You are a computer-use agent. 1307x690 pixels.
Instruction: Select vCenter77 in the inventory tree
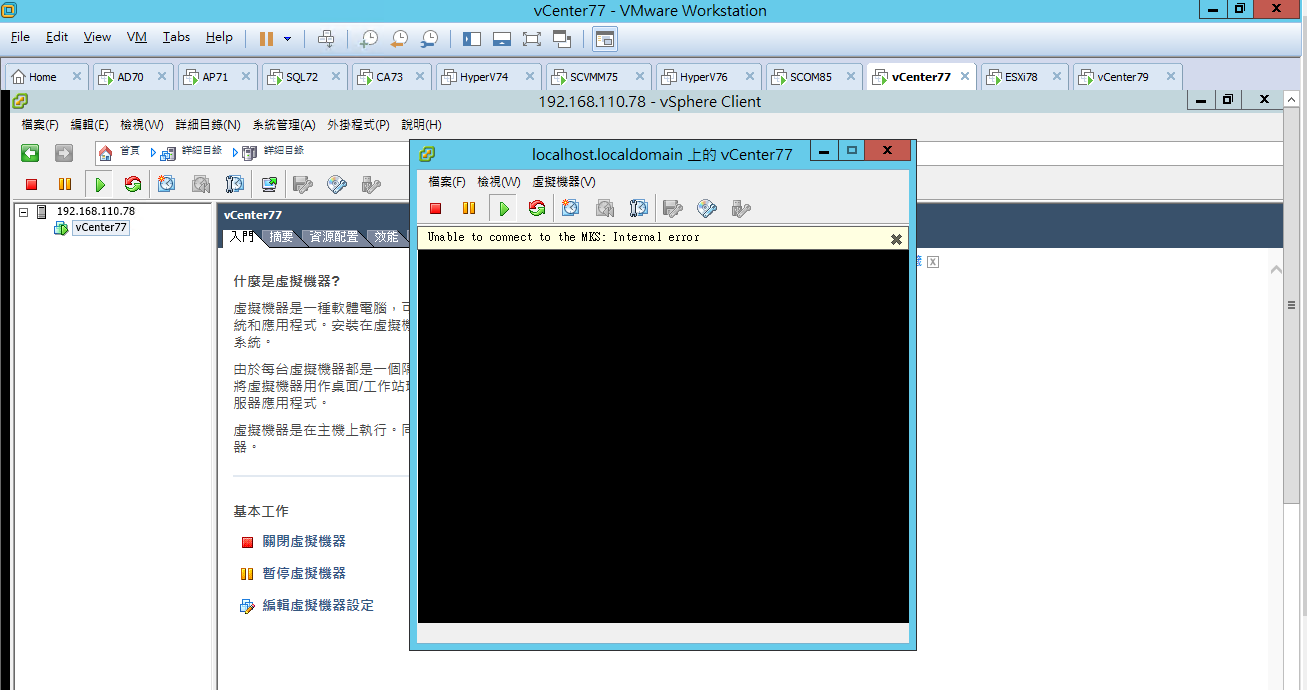pos(101,227)
